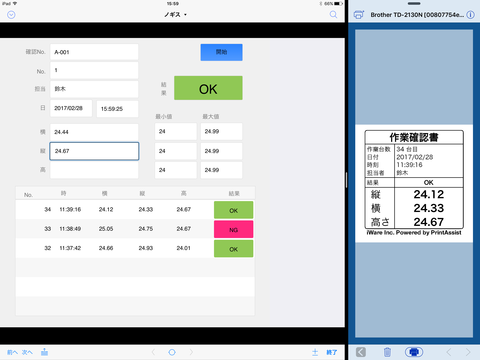Tap the circle record indicator icon
480x360 pixels.
click(172, 352)
